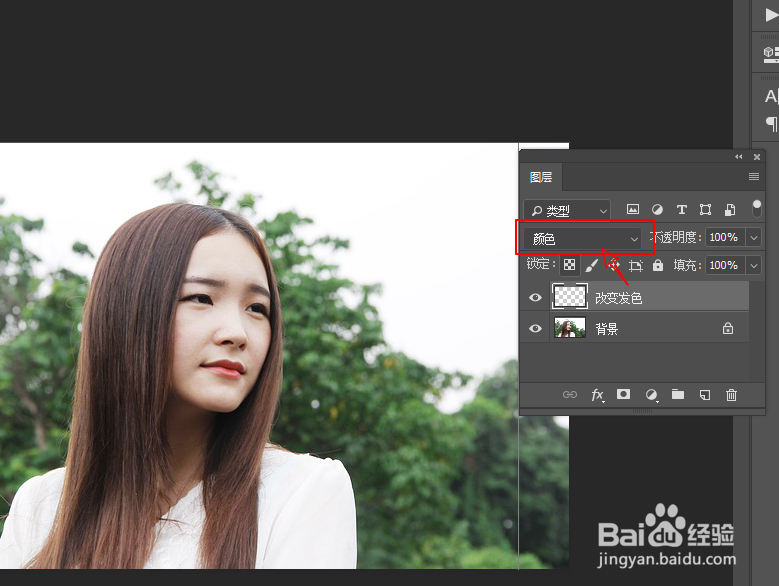Lock transparent pixels checkerboard icon
The width and height of the screenshot is (779, 586).
click(x=569, y=265)
